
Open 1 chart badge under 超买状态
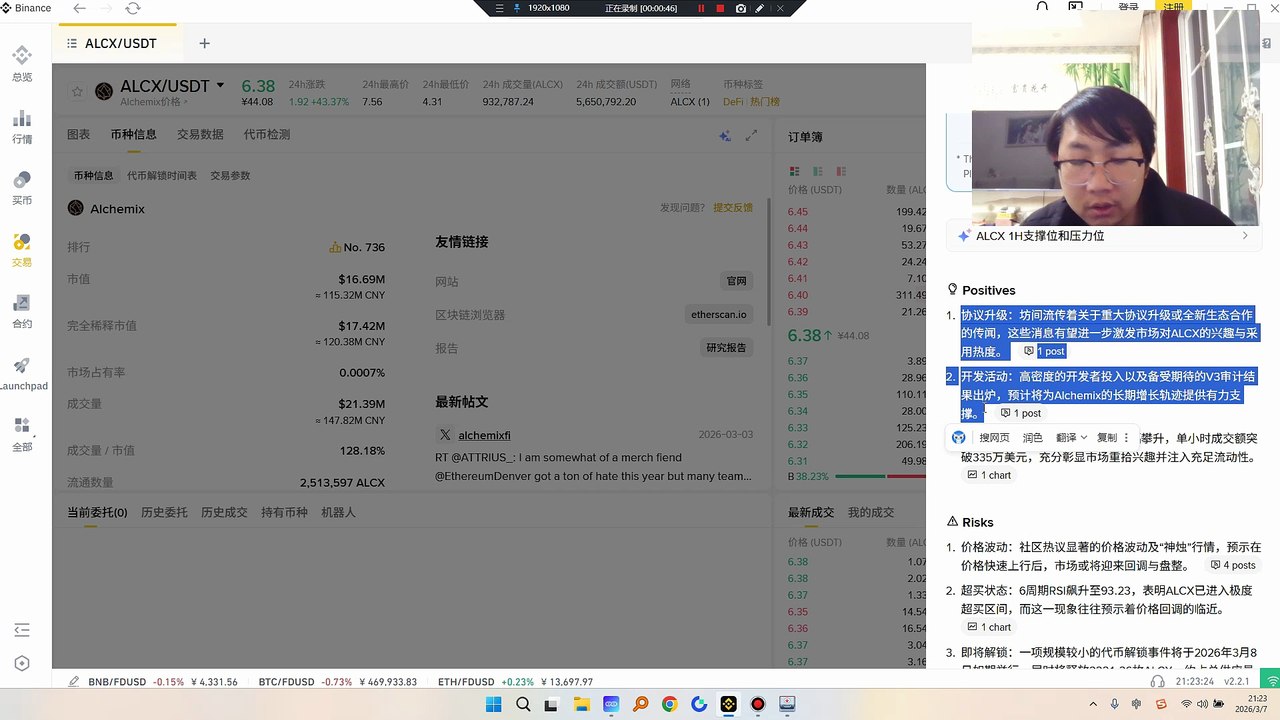point(989,627)
